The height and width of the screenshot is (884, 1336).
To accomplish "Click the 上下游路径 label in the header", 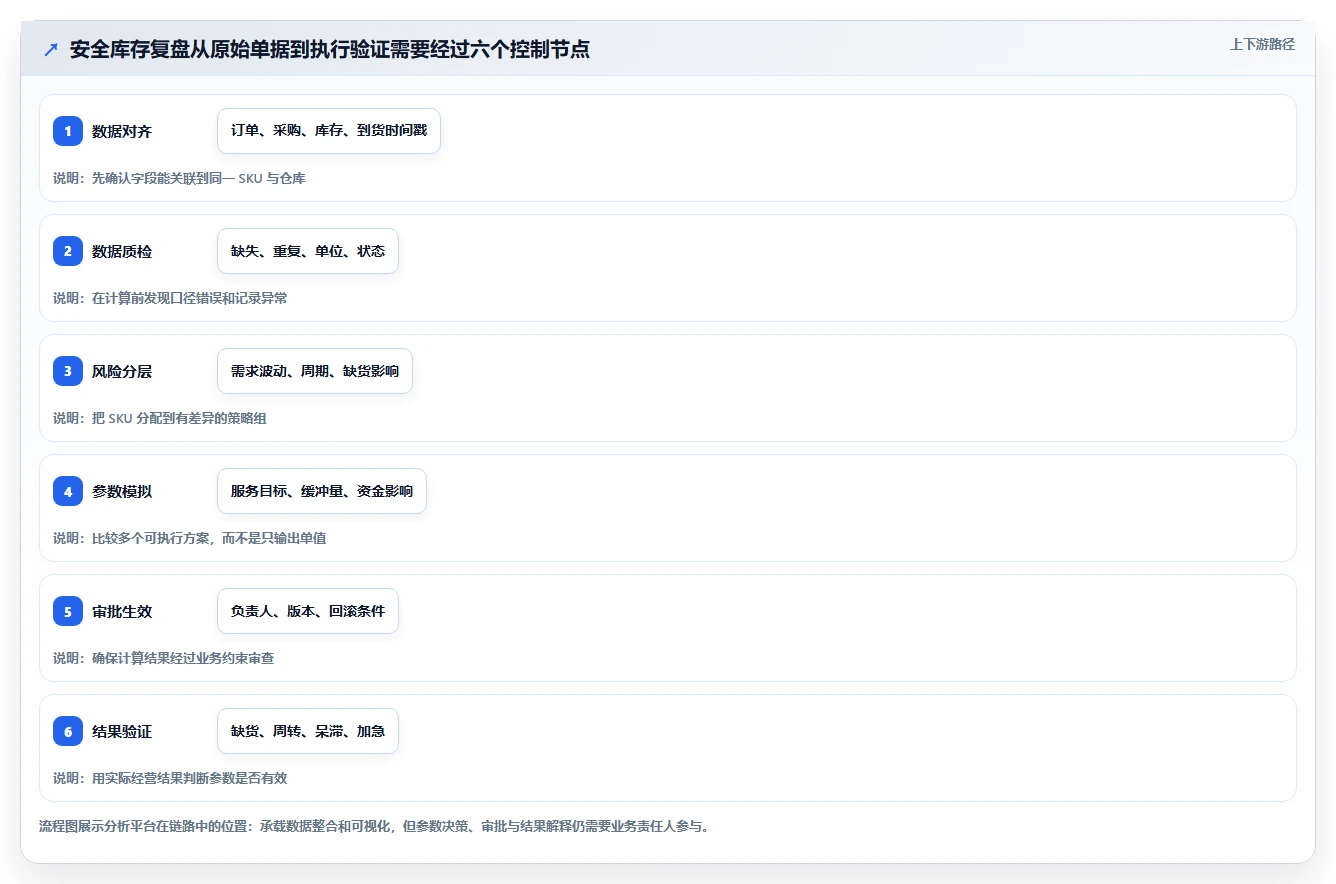I will click(x=1262, y=44).
